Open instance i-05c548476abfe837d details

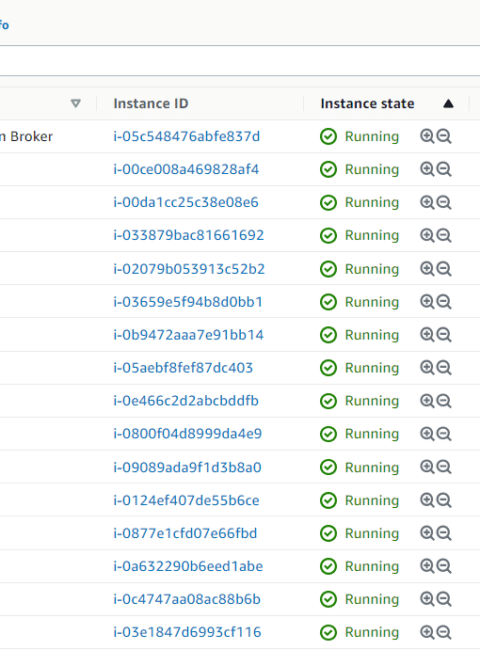click(187, 136)
